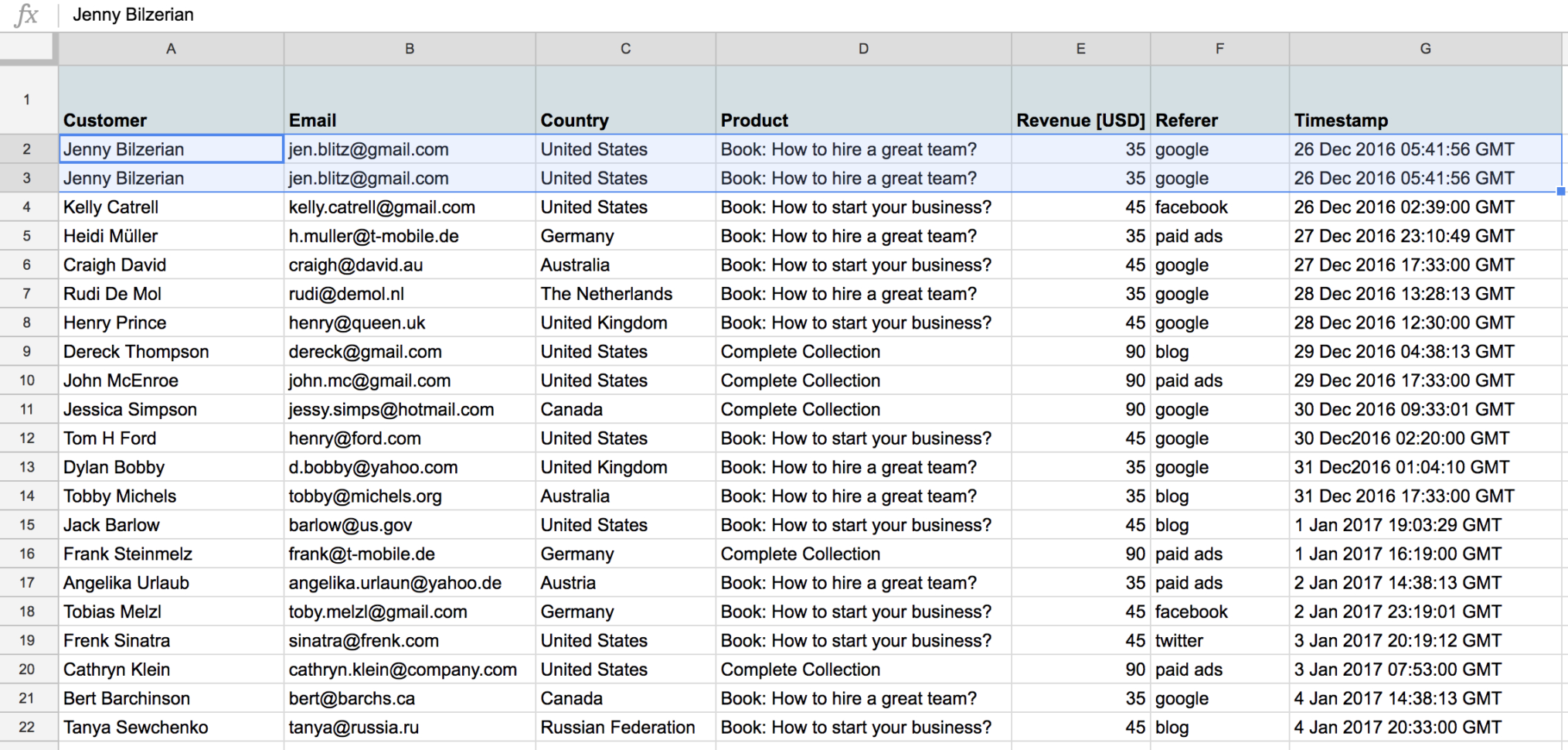Select the Revenue column header E

click(x=1080, y=48)
